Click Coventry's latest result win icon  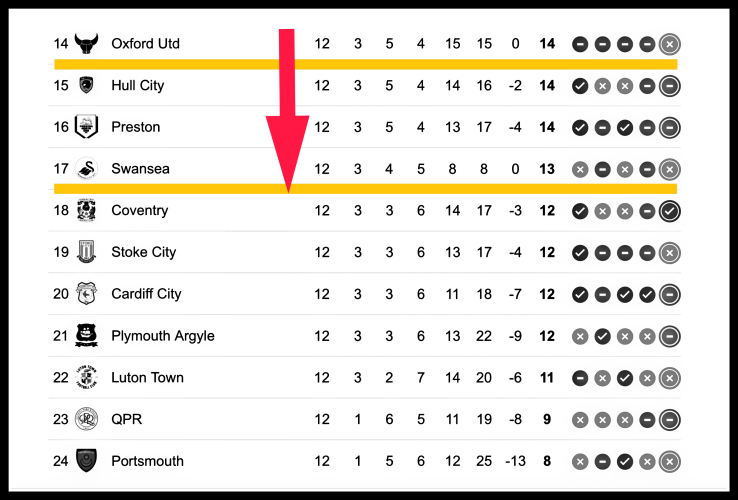point(670,211)
